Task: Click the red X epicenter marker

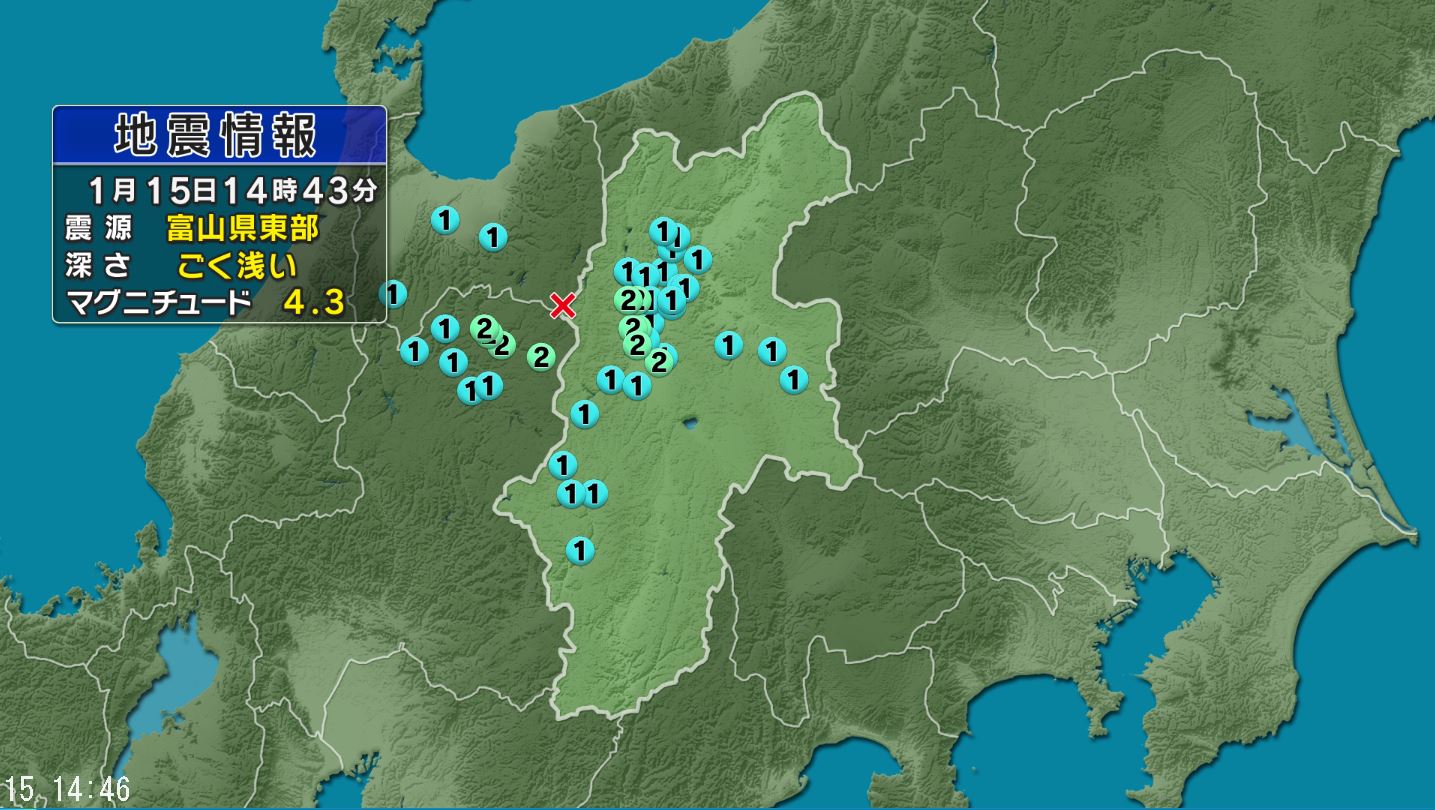Action: pos(563,305)
